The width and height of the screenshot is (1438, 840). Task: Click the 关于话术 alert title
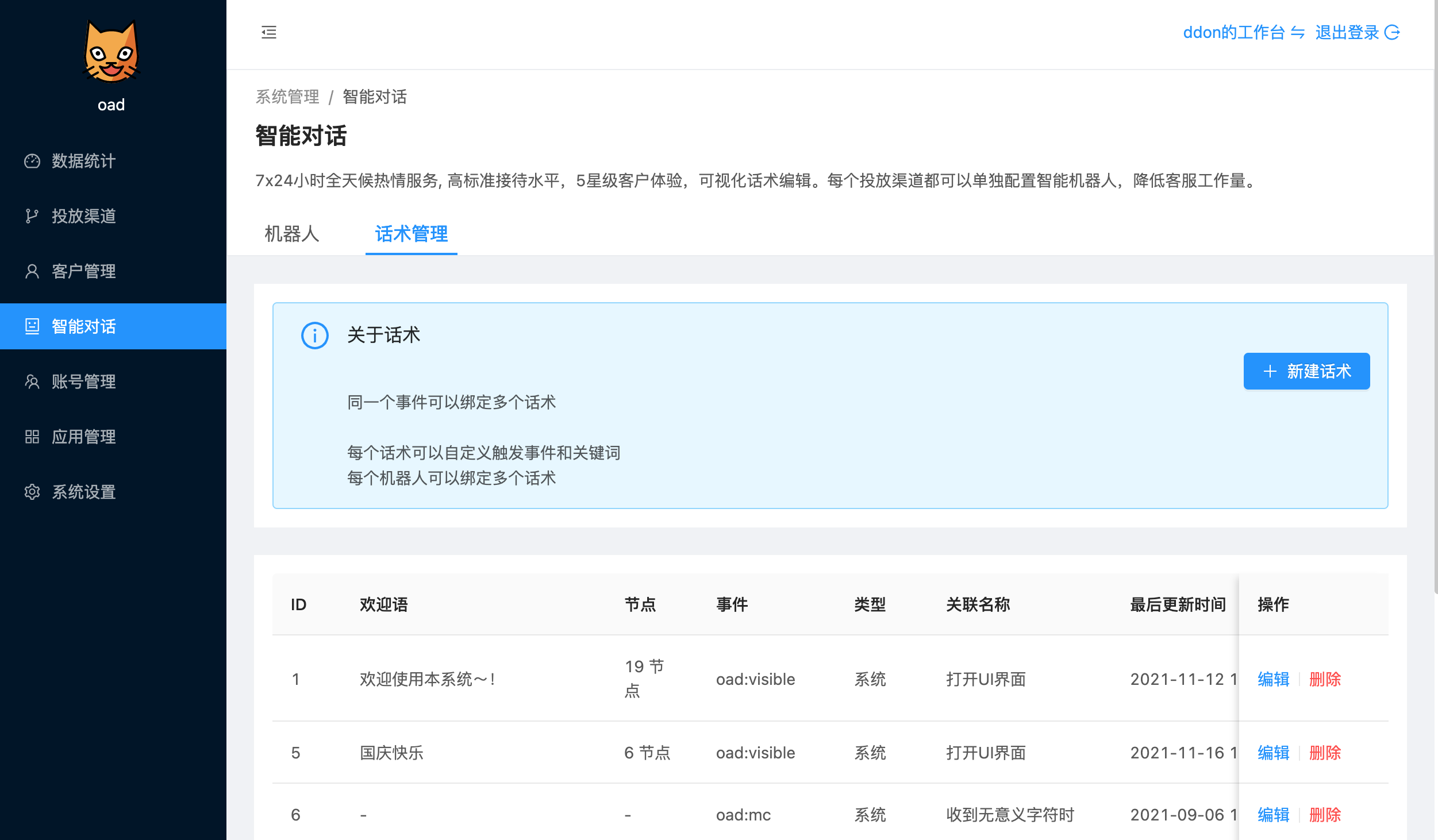coord(384,335)
